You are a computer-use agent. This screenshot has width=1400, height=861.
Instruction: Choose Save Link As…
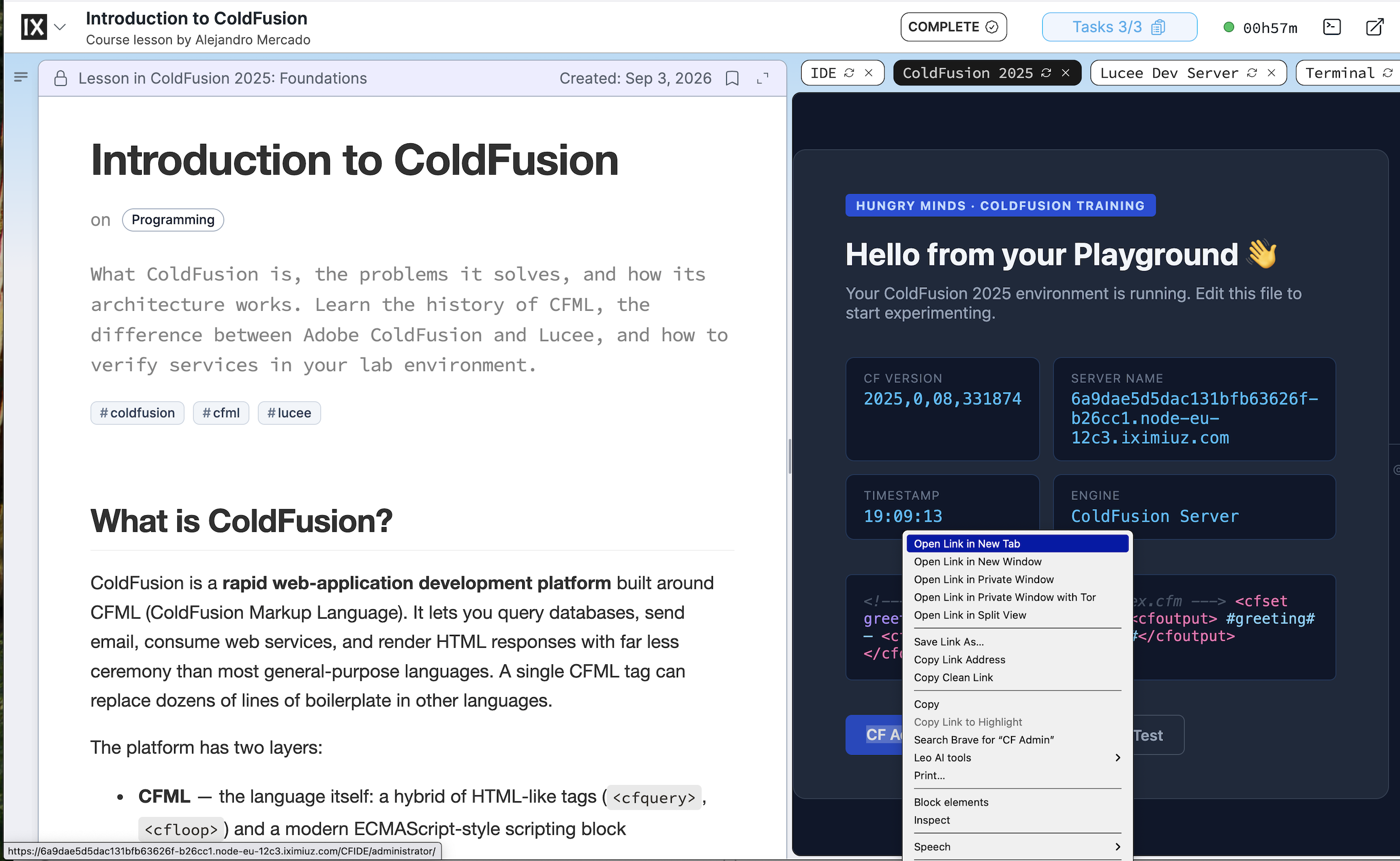click(x=1017, y=642)
